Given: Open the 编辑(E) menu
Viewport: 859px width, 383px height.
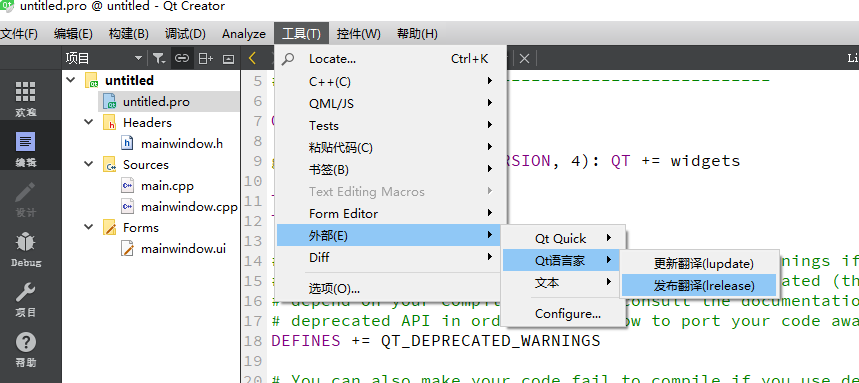Looking at the screenshot, I should click(73, 33).
